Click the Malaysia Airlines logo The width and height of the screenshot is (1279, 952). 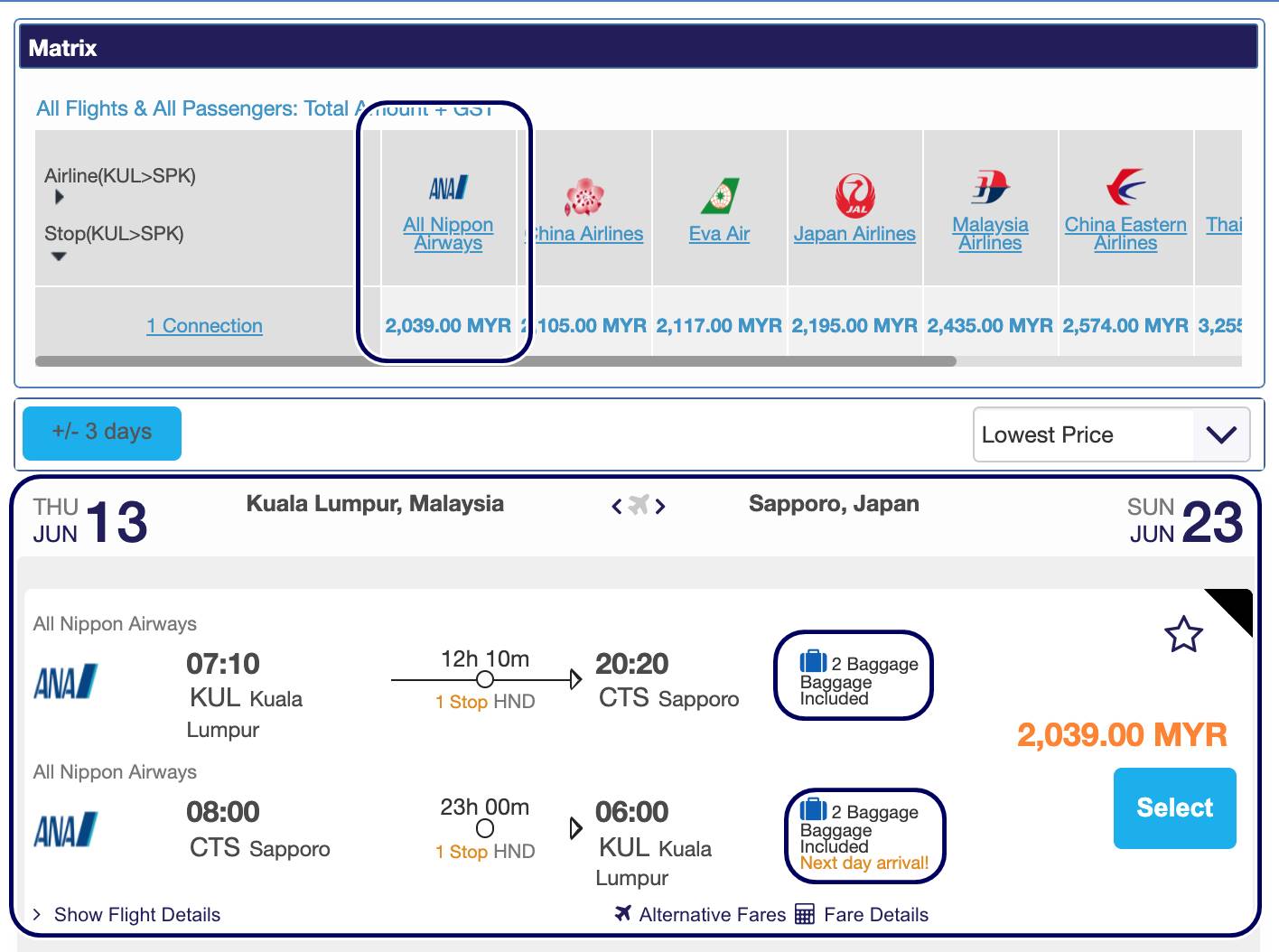point(990,187)
